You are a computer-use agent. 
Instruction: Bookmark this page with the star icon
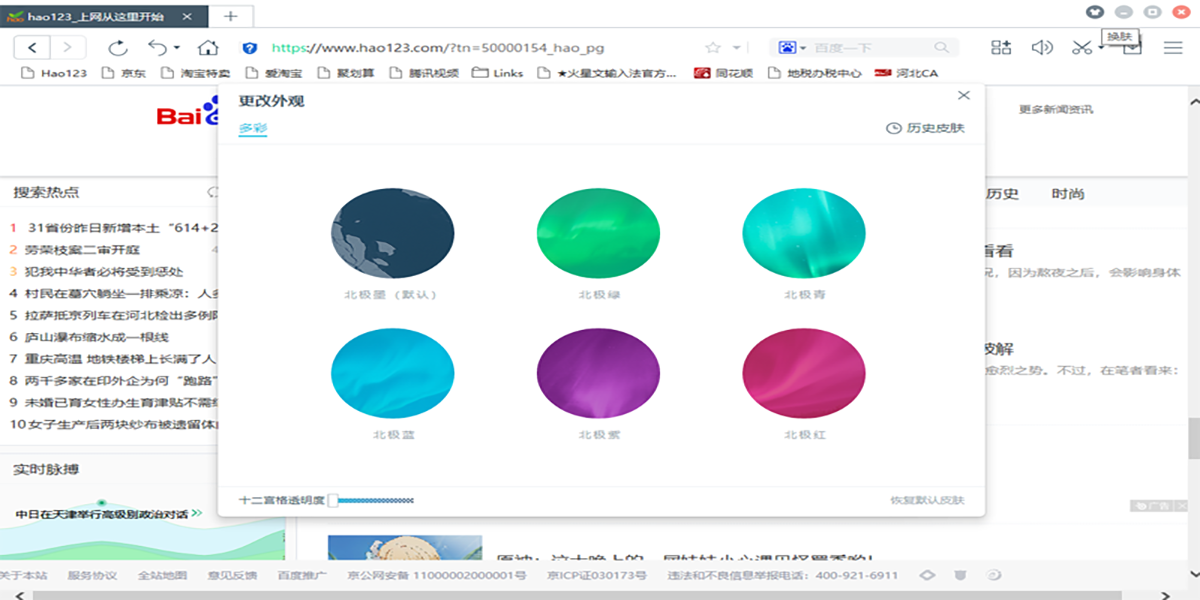713,47
